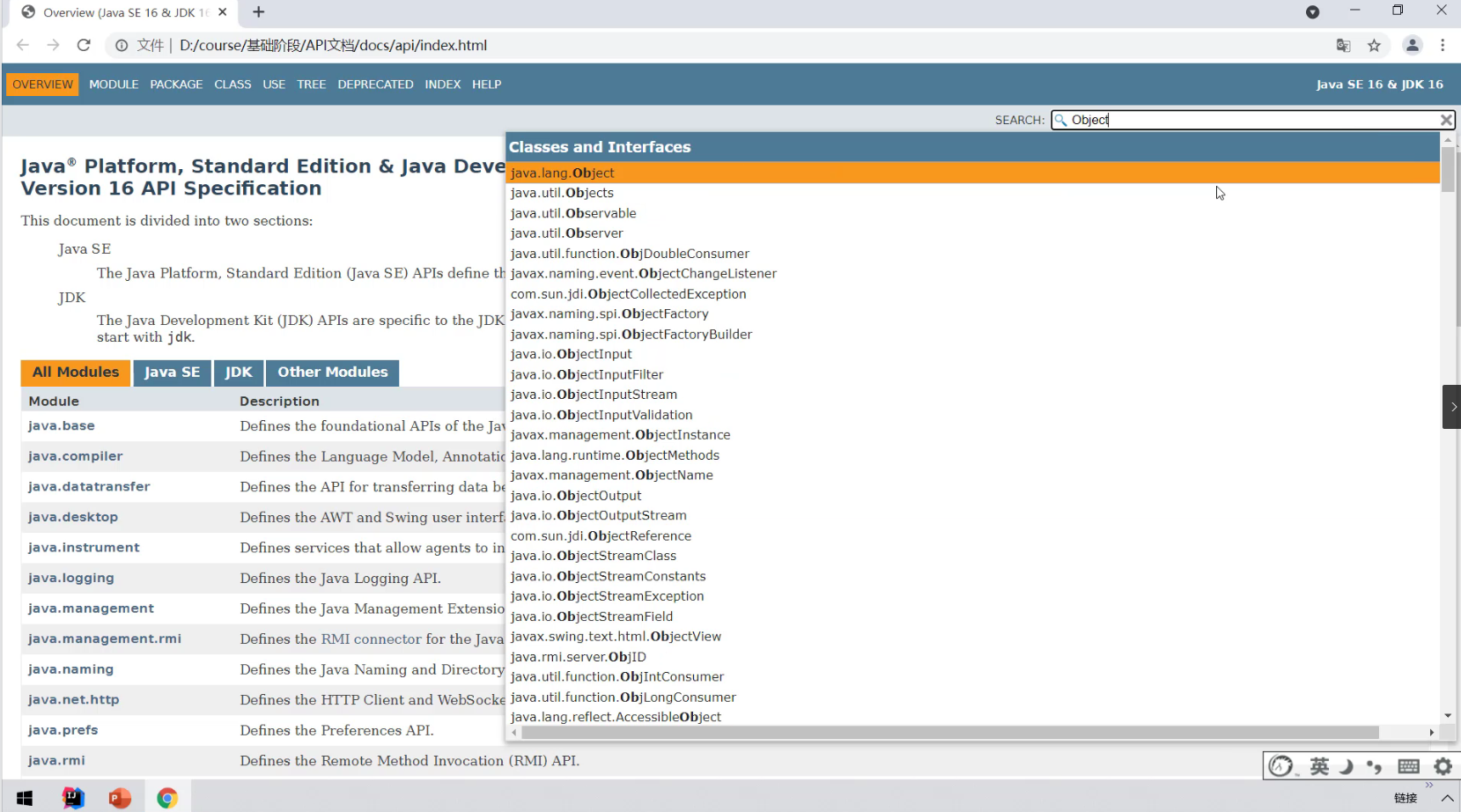1461x812 pixels.
Task: Click the browser address bar URL
Action: click(333, 46)
